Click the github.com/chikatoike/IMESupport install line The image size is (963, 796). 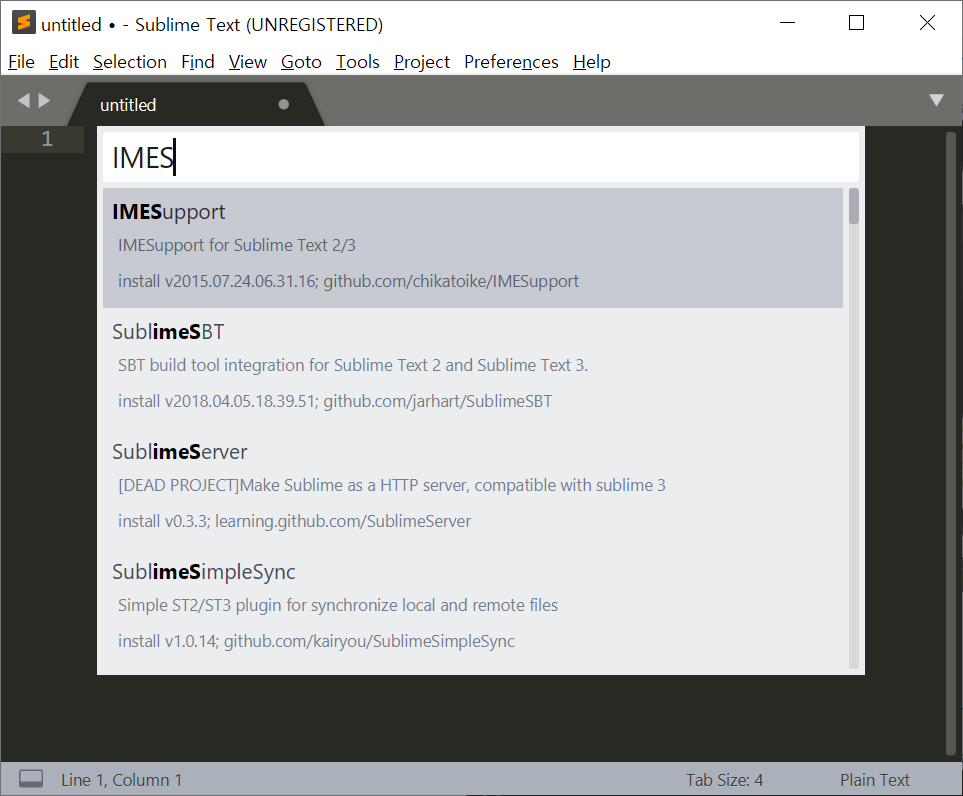pyautogui.click(x=348, y=281)
